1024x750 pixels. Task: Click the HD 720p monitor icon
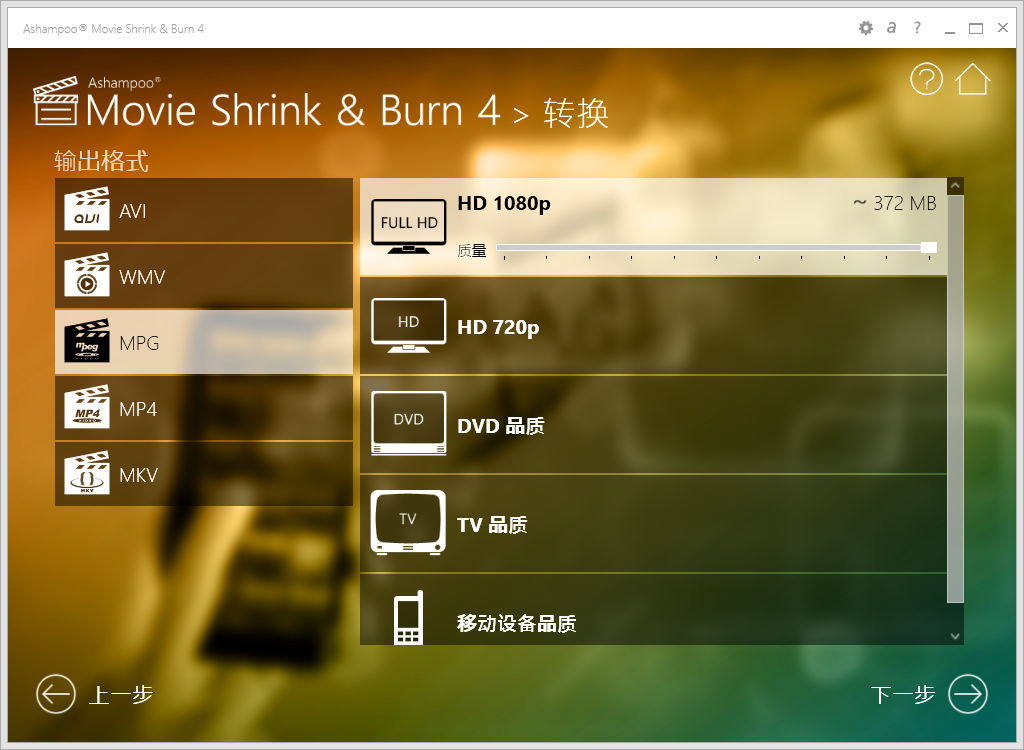tap(408, 326)
